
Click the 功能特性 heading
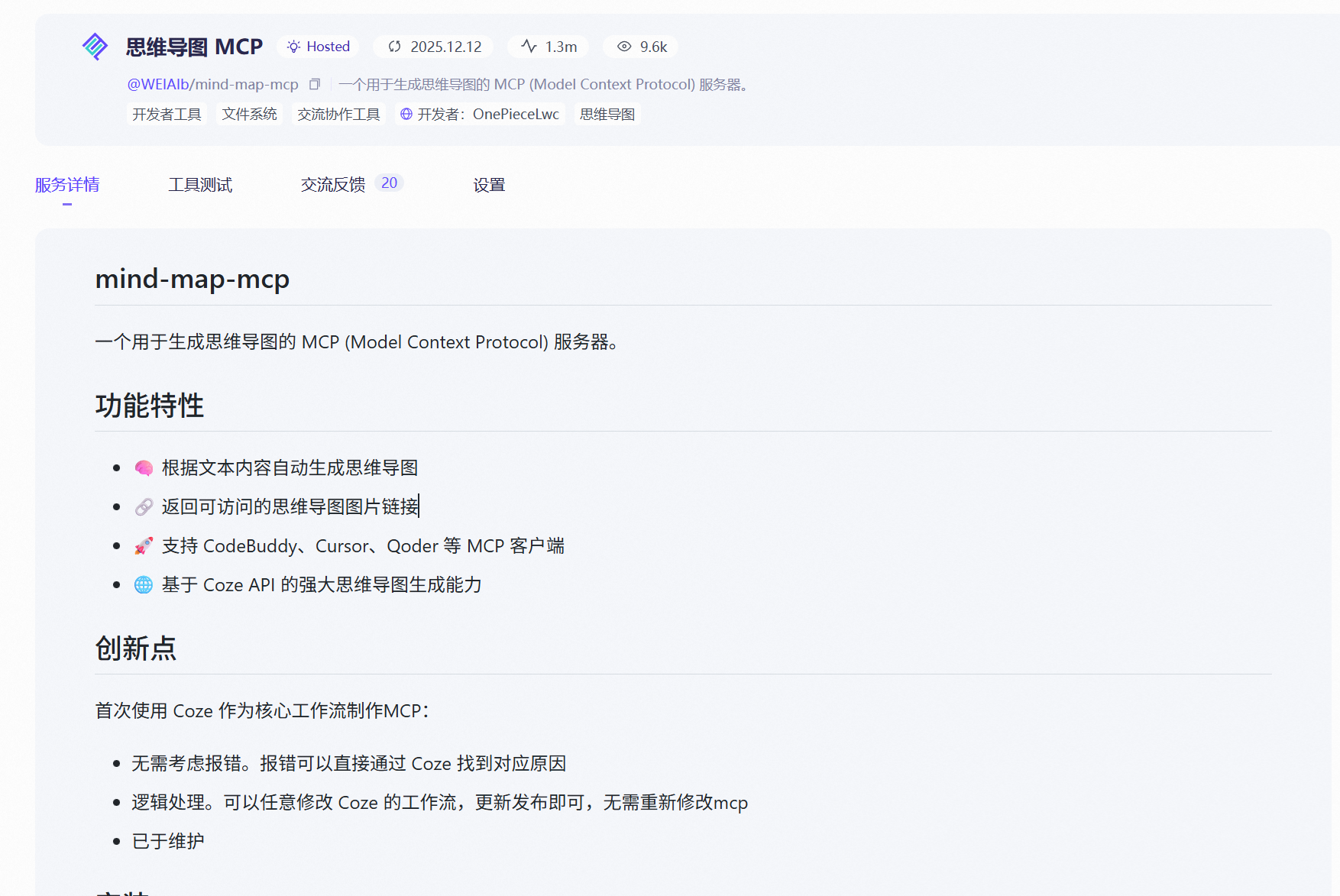coord(150,405)
